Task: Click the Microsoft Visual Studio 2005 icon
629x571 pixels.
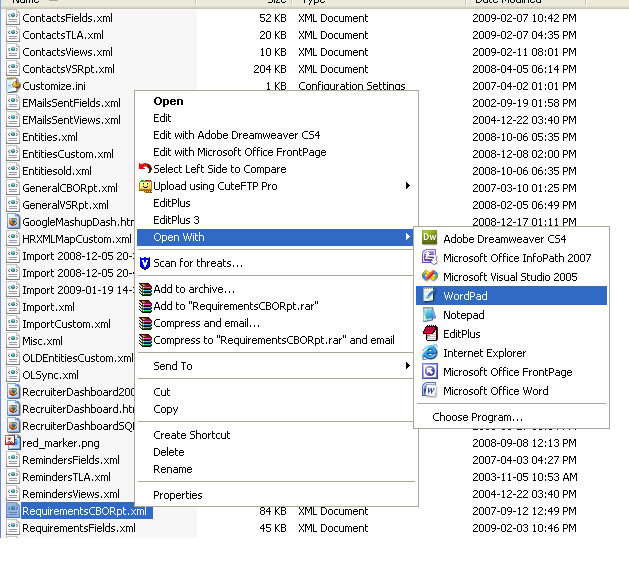Action: coord(430,276)
